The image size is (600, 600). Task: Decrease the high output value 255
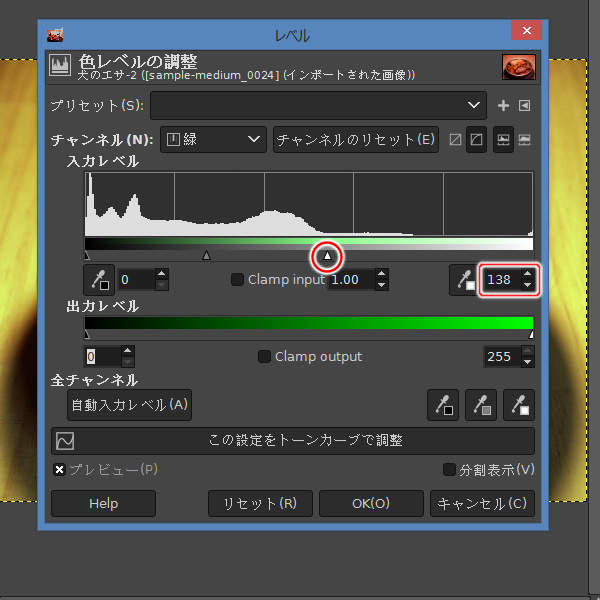coord(528,362)
